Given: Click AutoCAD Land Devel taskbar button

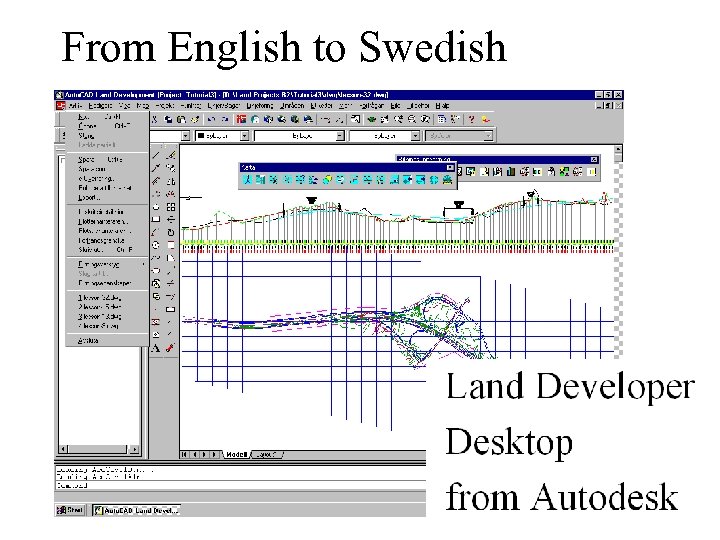Looking at the screenshot, I should [136, 510].
